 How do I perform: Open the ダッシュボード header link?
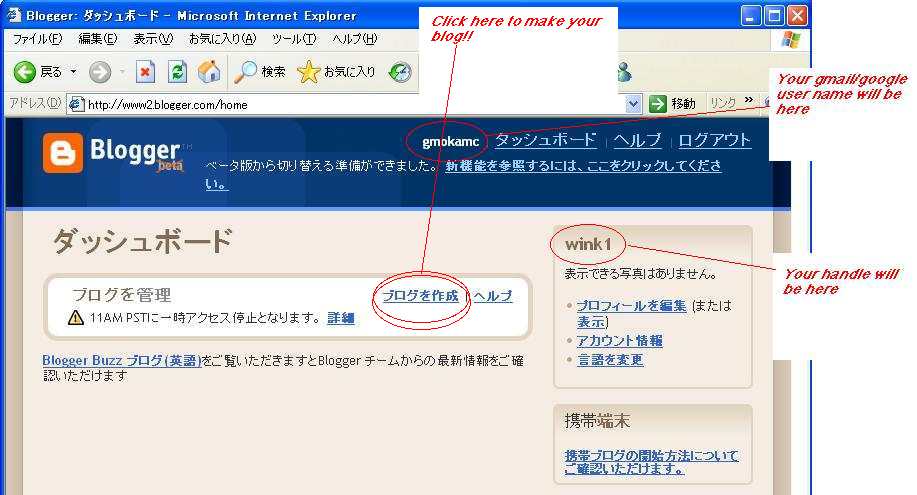tap(546, 140)
